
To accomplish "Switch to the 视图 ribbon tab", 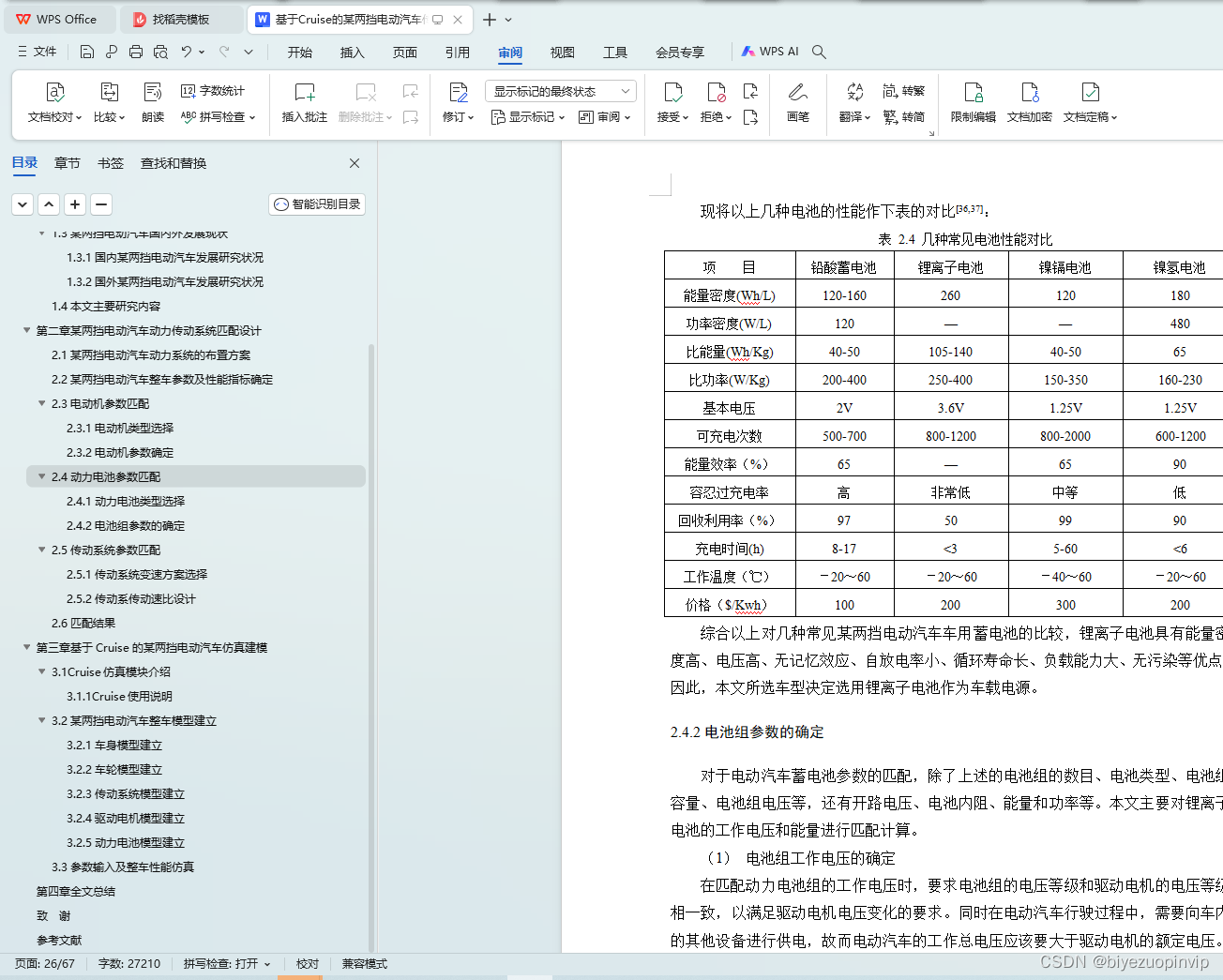I will (x=563, y=53).
